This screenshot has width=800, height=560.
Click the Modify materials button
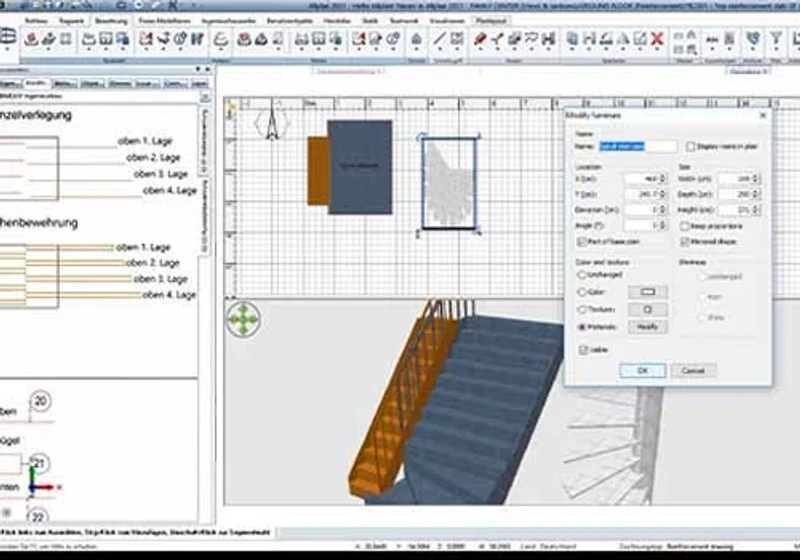point(647,327)
